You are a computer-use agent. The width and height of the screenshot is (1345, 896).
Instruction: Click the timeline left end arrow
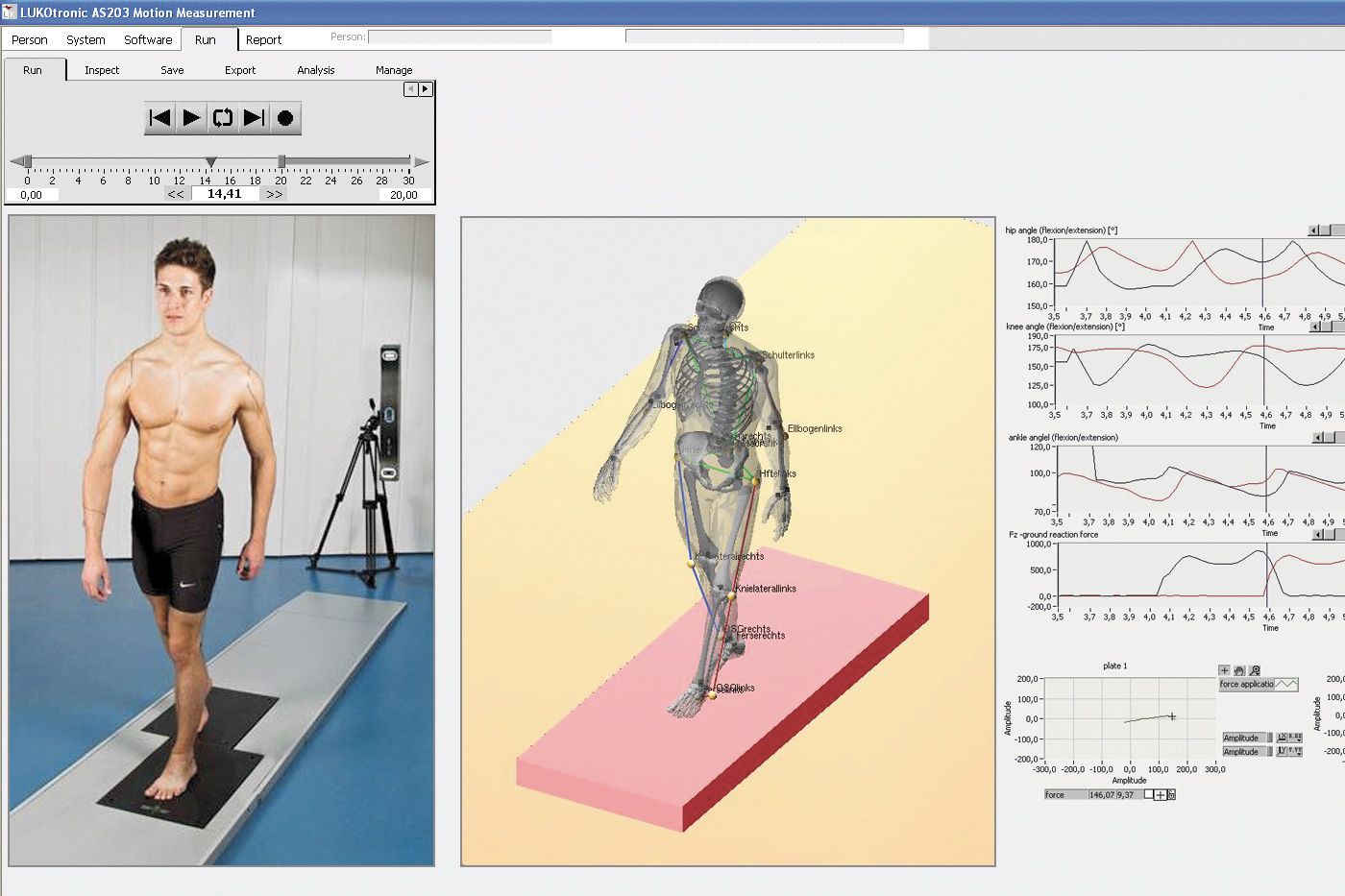click(x=15, y=161)
